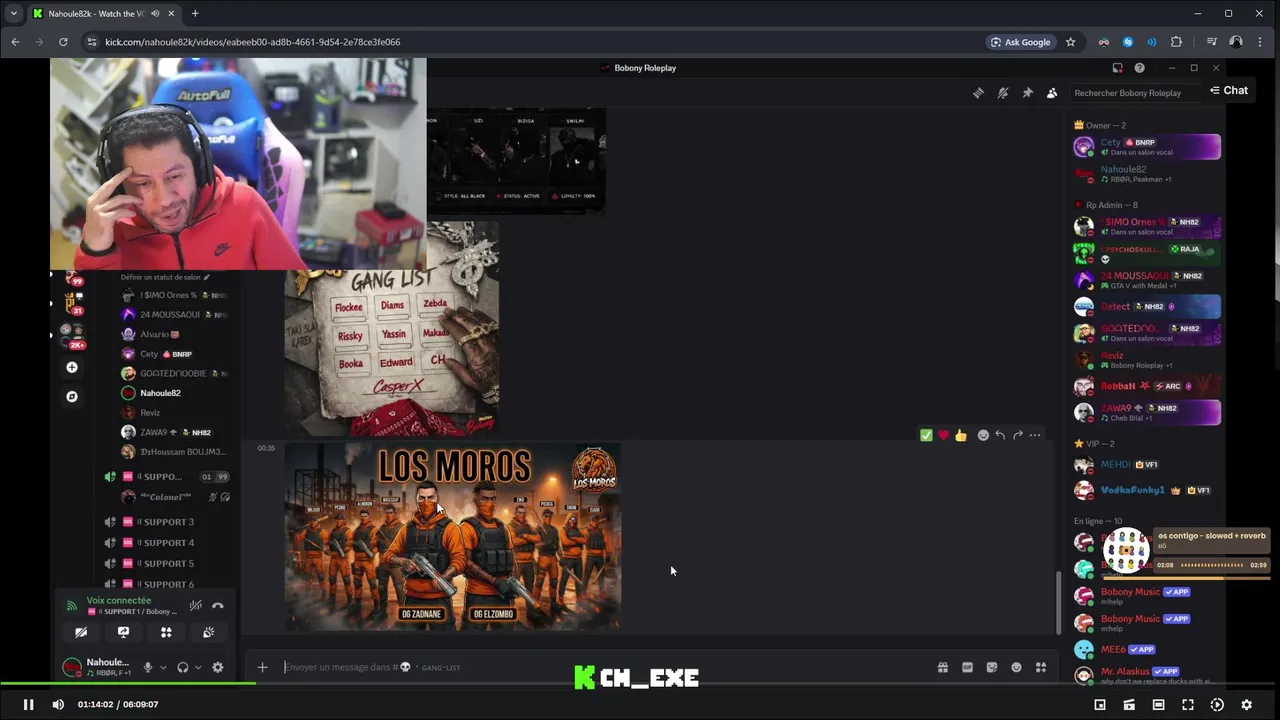The width and height of the screenshot is (1280, 720).
Task: React with red heart emoji
Action: pyautogui.click(x=943, y=435)
